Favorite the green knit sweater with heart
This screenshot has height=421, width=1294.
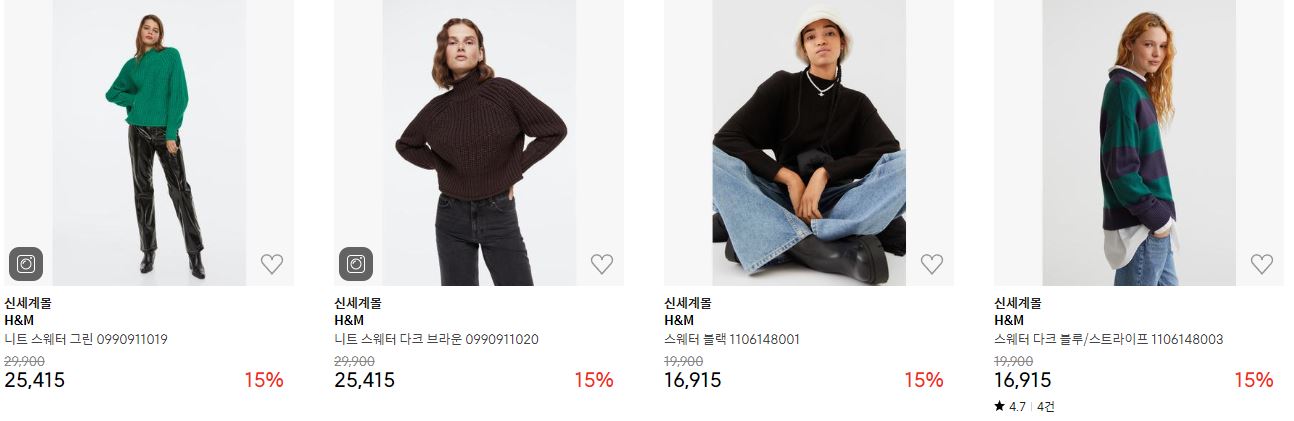click(x=272, y=264)
